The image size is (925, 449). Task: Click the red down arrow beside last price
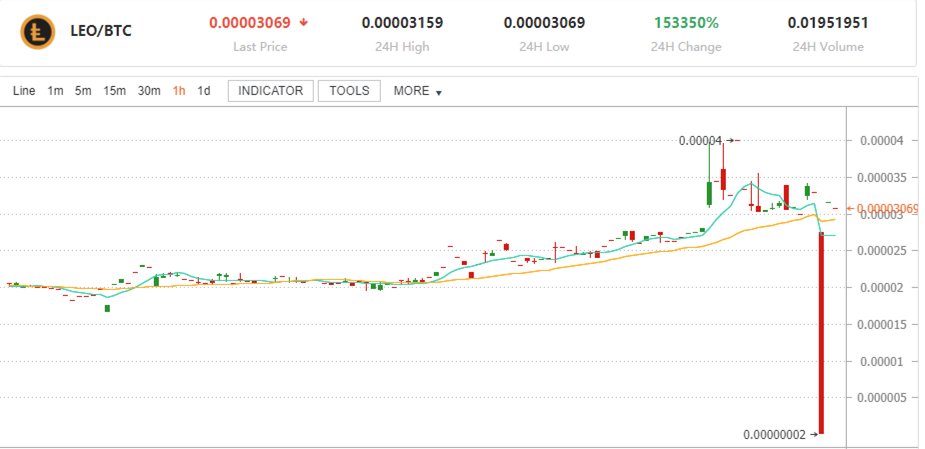(x=304, y=23)
